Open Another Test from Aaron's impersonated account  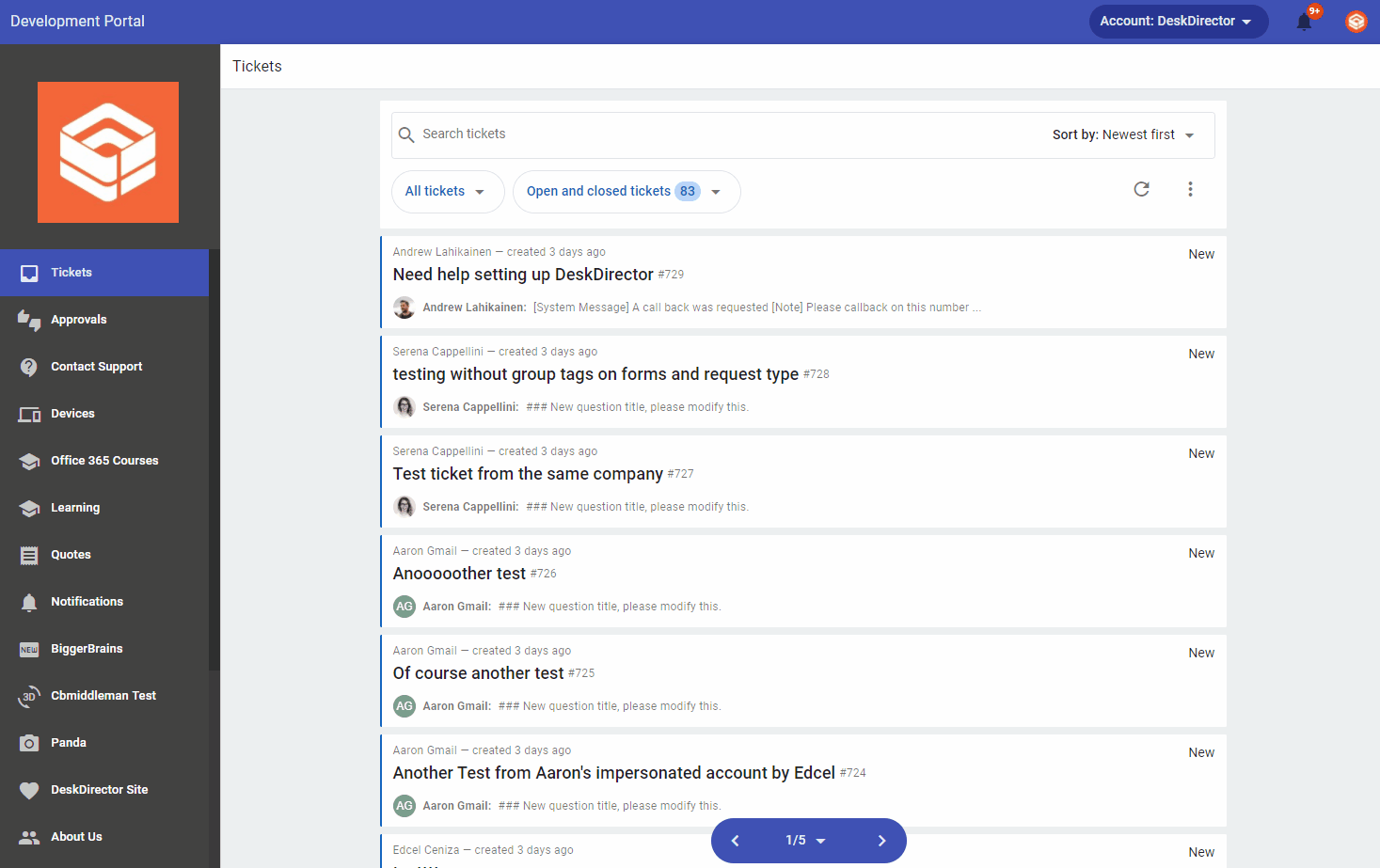pyautogui.click(x=613, y=773)
